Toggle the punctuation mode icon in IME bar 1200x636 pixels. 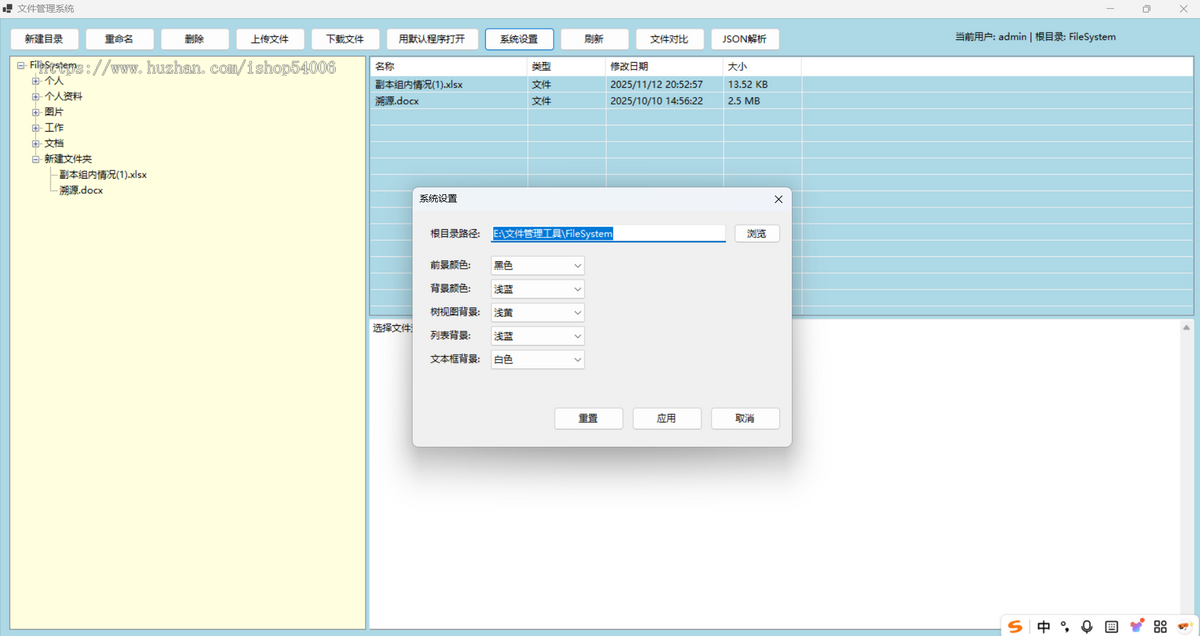[x=1065, y=627]
